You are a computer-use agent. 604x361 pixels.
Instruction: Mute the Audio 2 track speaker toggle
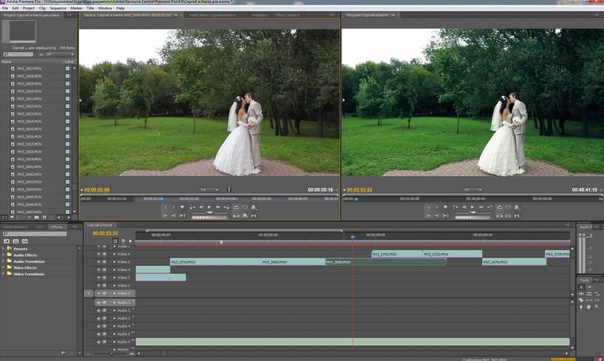[x=99, y=311]
